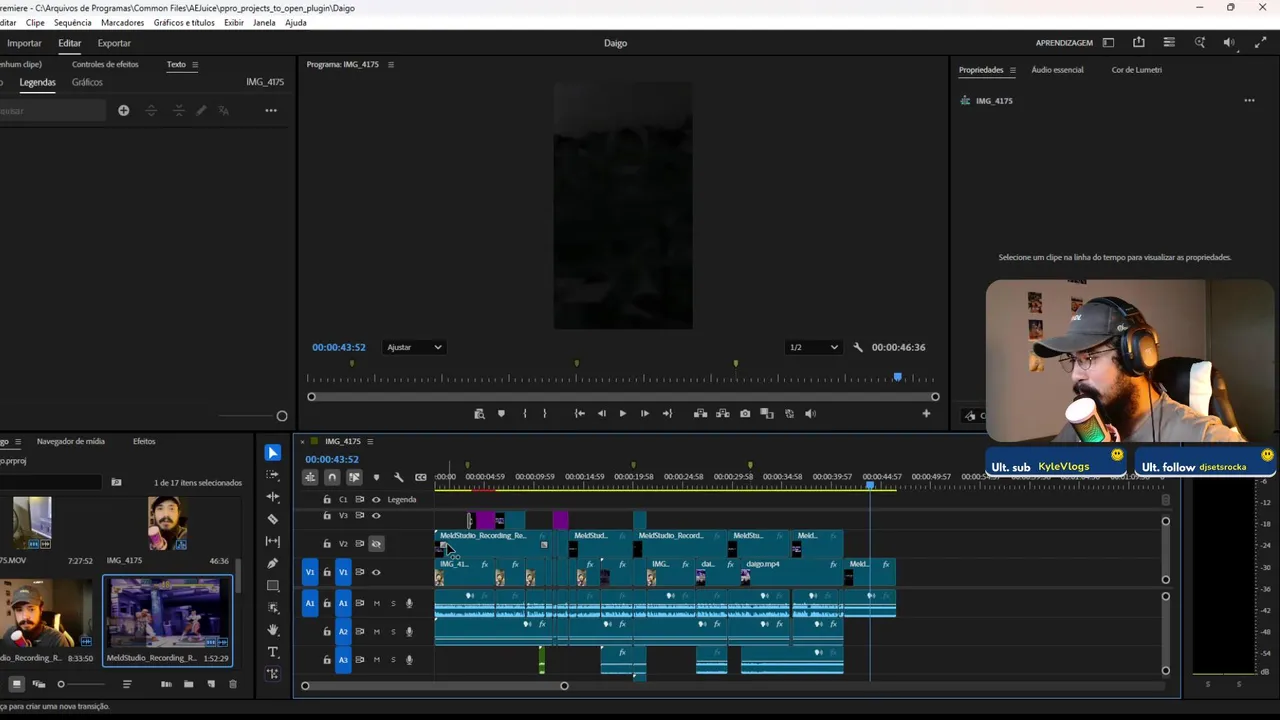Screen dimensions: 1280x720
Task: Click timeline caption track options CC icon
Action: pos(421,477)
